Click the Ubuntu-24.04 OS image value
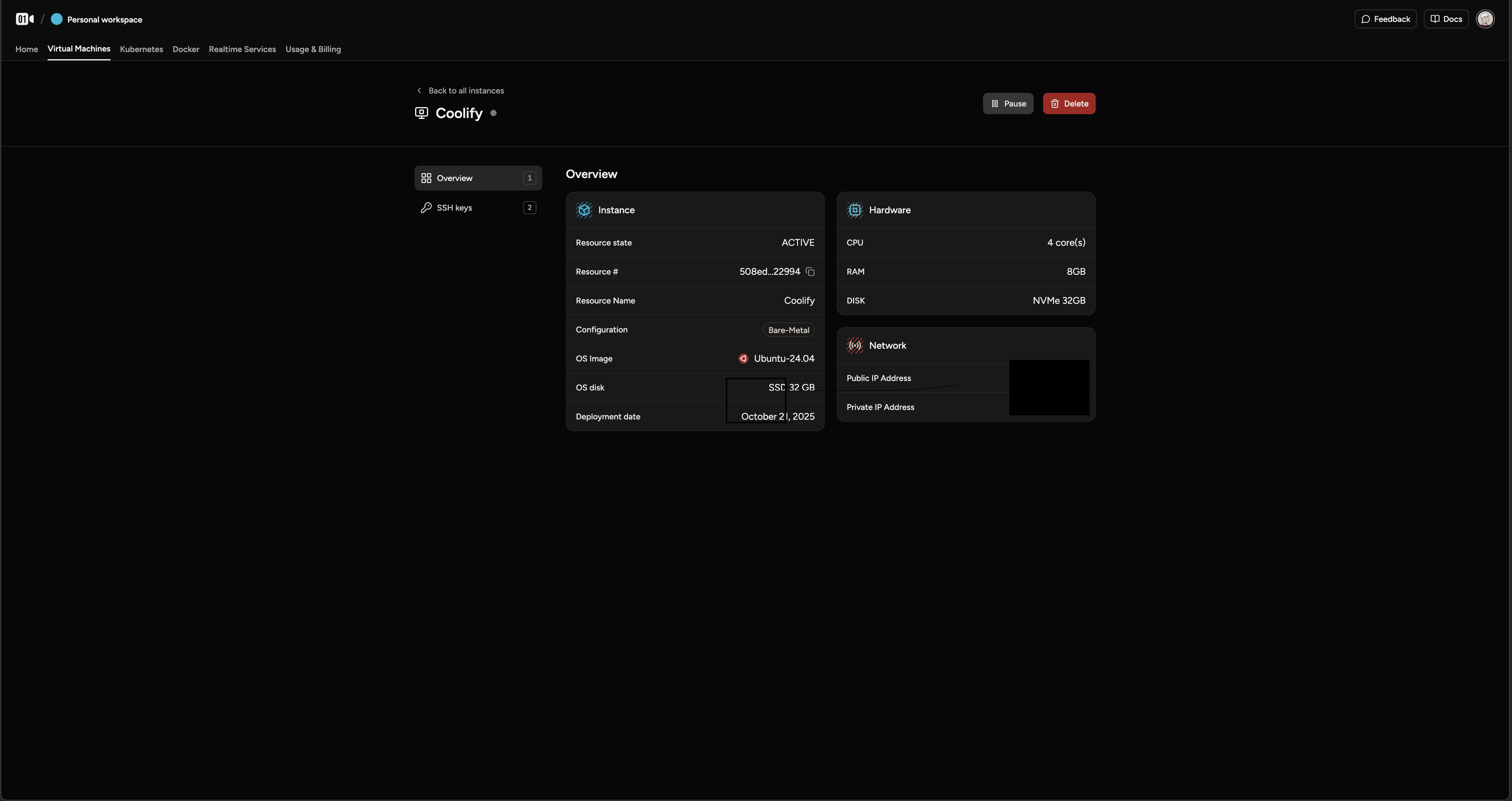The height and width of the screenshot is (801, 1512). [x=784, y=359]
